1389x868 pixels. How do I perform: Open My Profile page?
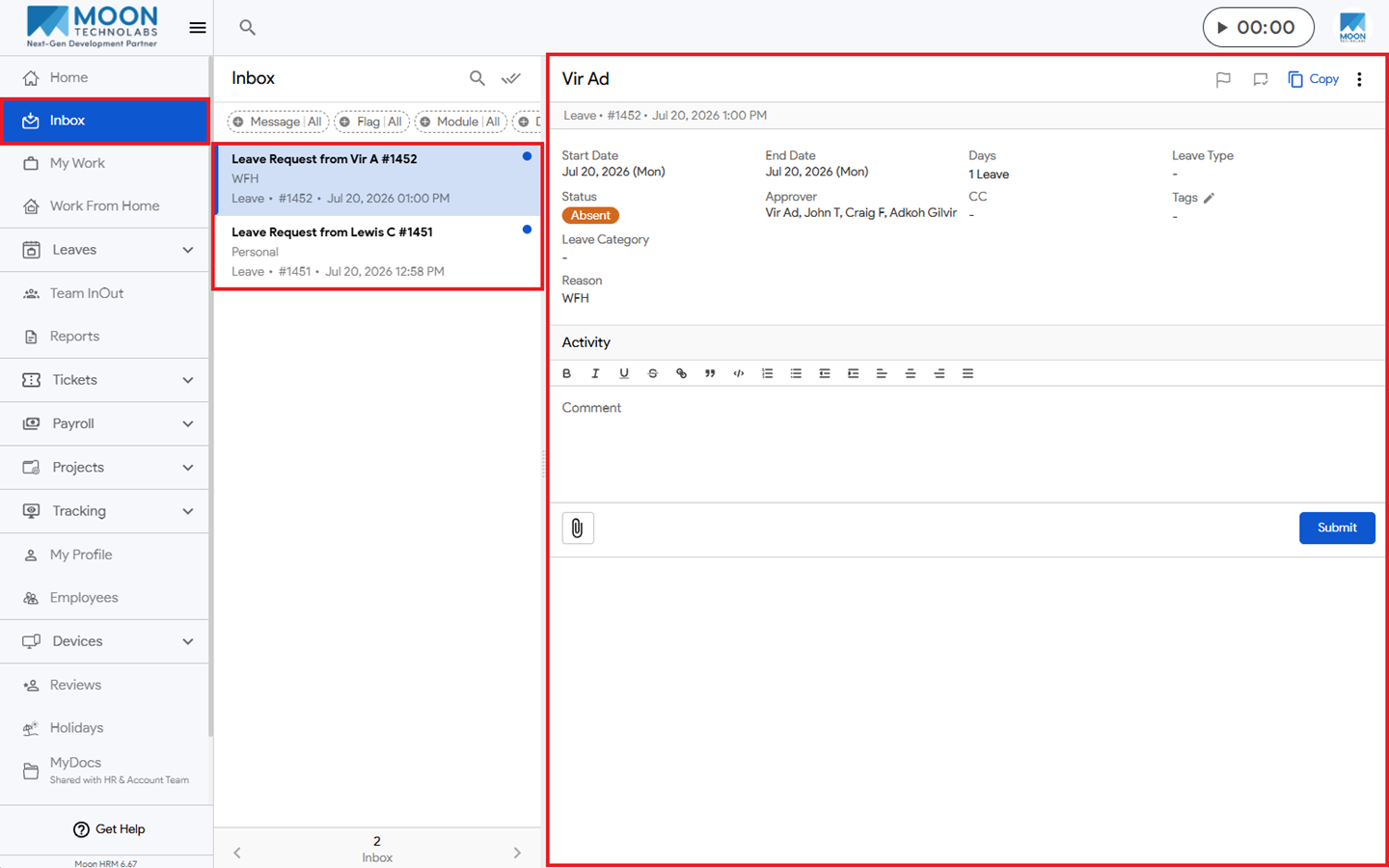[104, 555]
